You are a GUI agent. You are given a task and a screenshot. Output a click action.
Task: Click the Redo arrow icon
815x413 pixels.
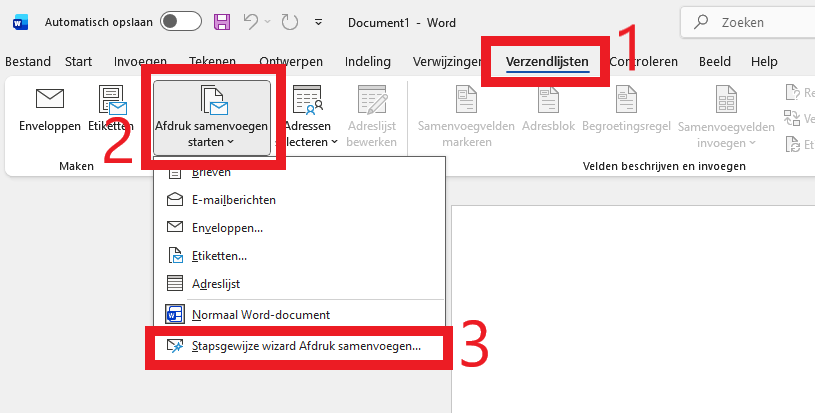289,21
